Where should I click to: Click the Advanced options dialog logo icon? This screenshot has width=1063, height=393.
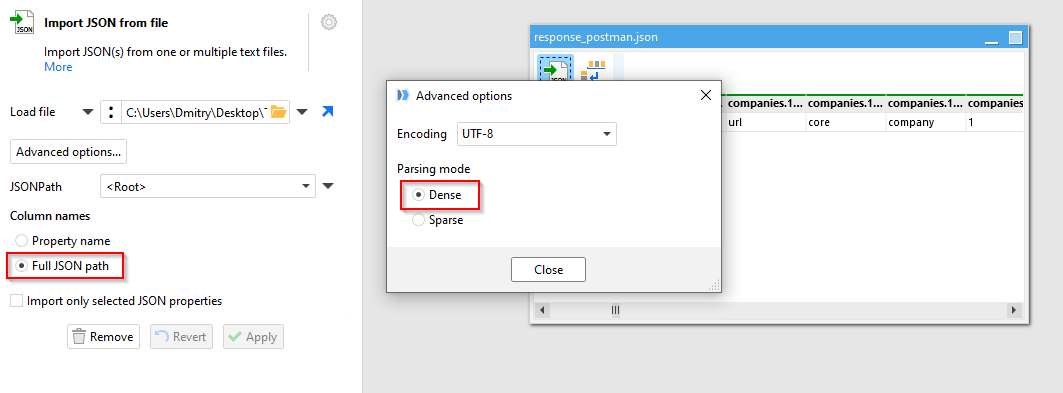pos(403,96)
